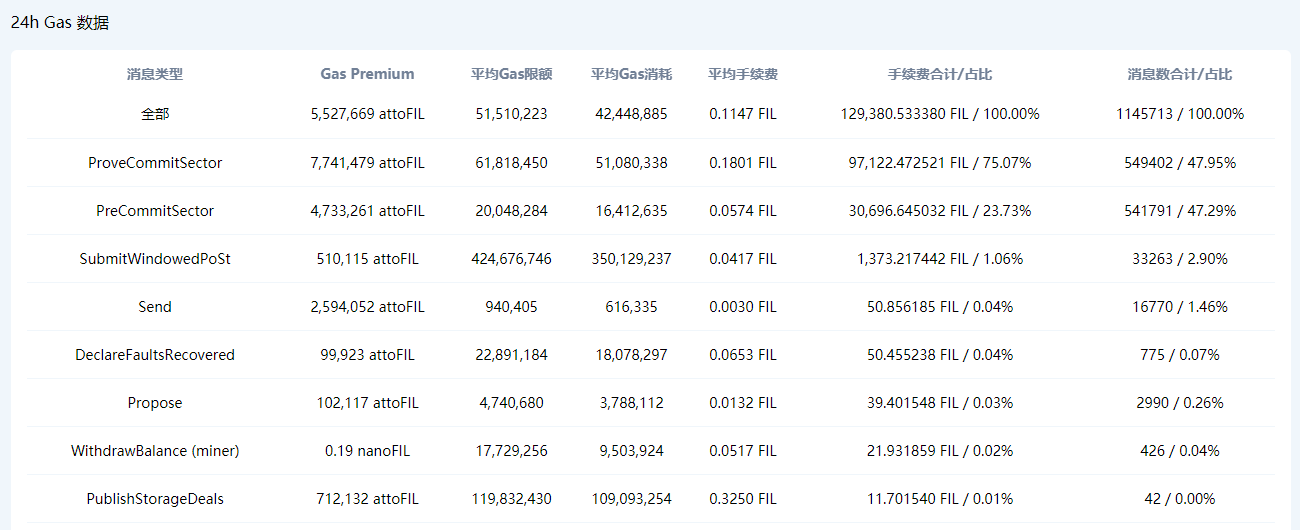Image resolution: width=1300 pixels, height=530 pixels.
Task: Click the 61,818,450 gas limit value
Action: tap(511, 162)
